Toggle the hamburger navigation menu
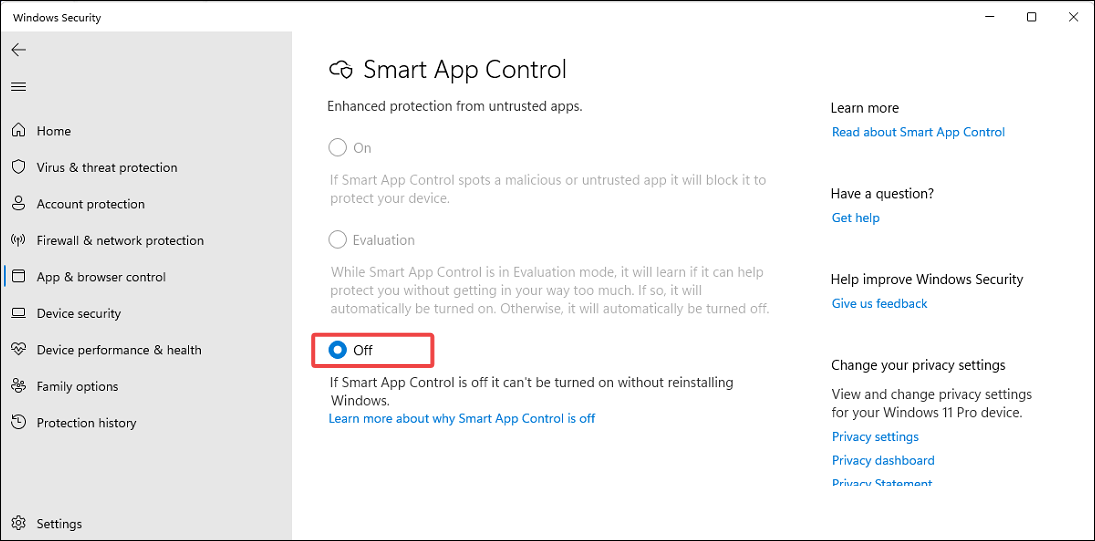The height and width of the screenshot is (541, 1095). coord(19,87)
